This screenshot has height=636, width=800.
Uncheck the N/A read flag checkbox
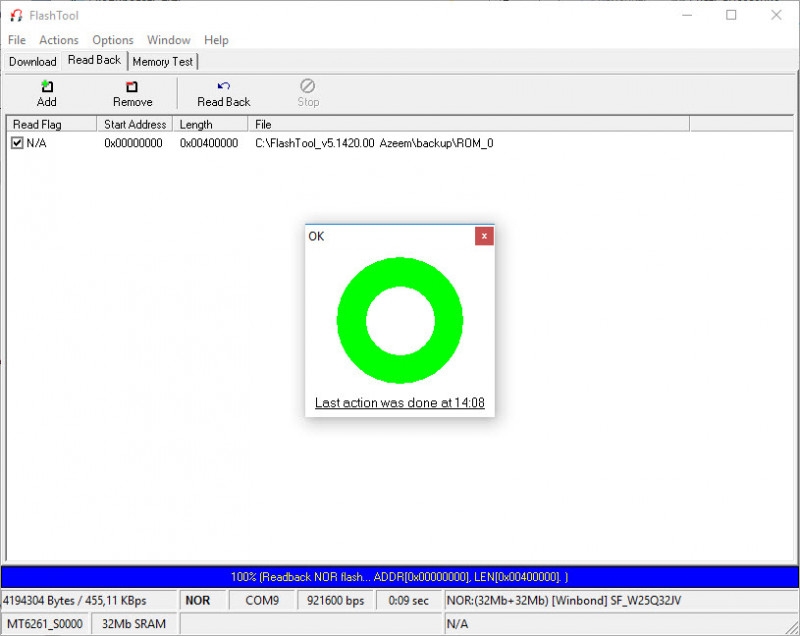click(x=17, y=143)
